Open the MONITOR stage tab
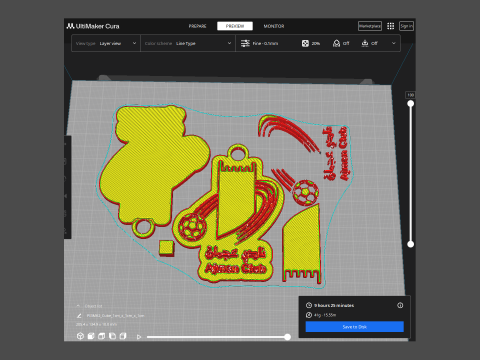The width and height of the screenshot is (480, 360). pyautogui.click(x=274, y=26)
